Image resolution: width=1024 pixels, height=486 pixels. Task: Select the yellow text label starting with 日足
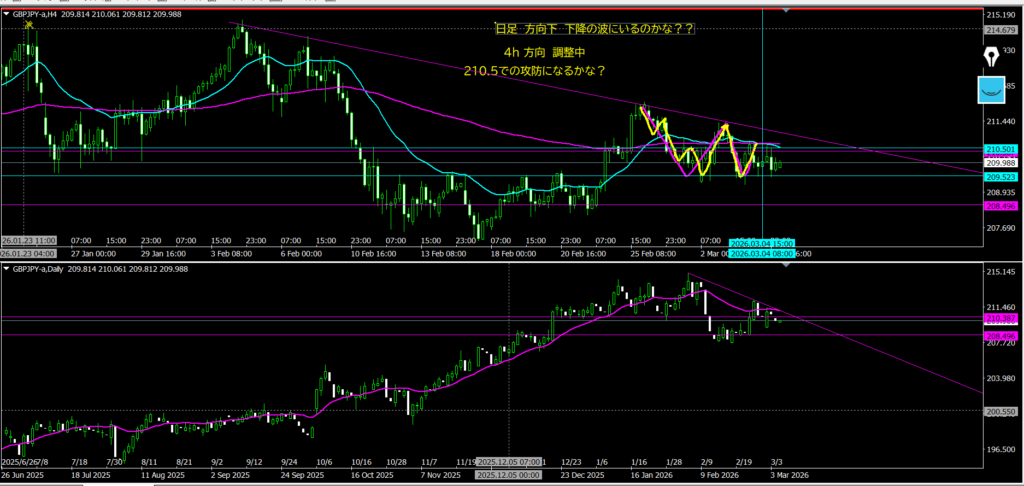579,30
